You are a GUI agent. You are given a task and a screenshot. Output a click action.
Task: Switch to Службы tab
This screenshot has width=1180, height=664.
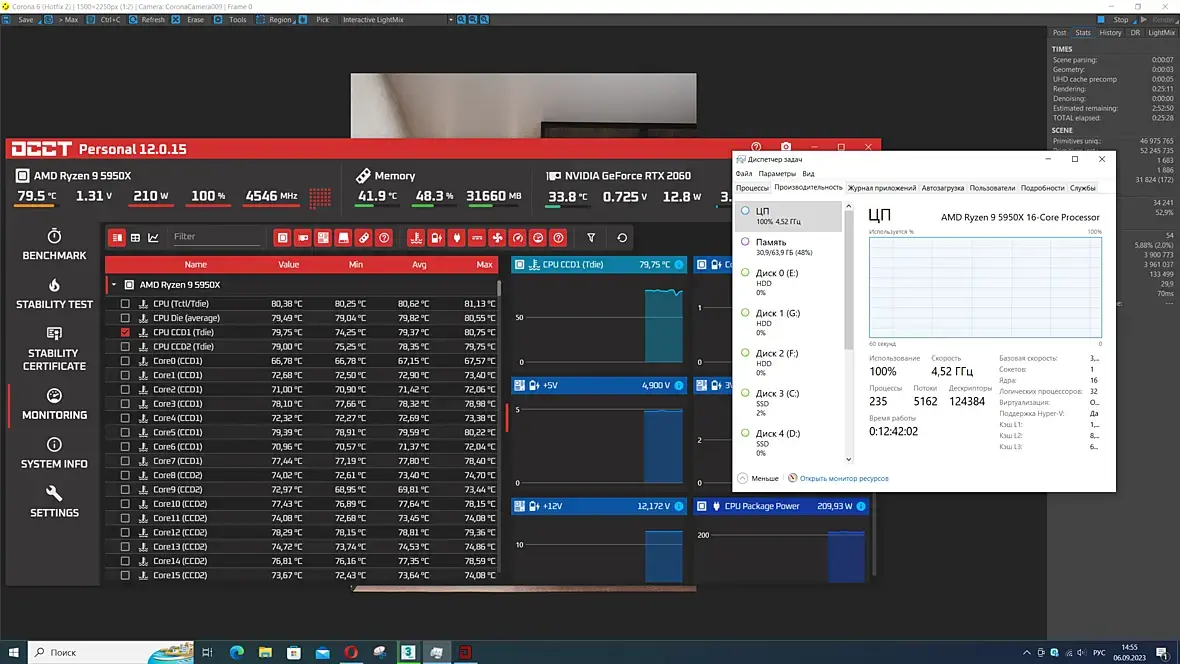(1083, 188)
